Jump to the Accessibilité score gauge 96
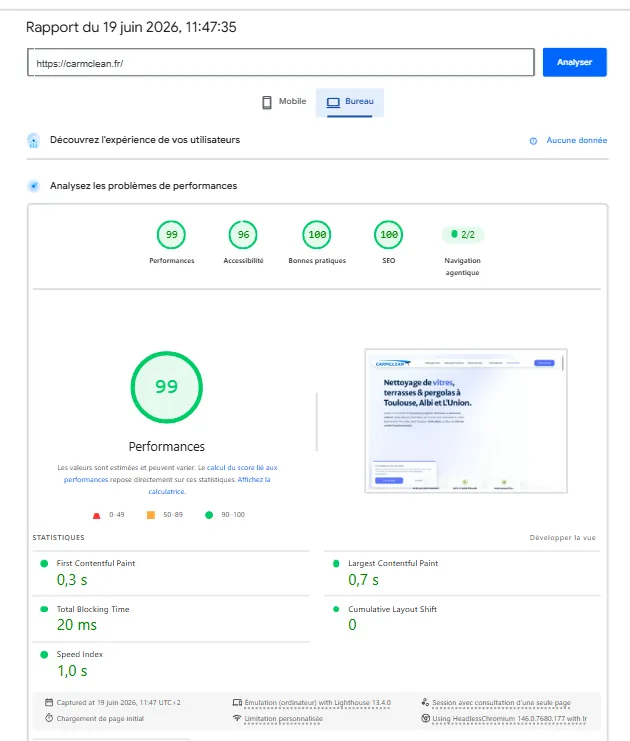 [x=243, y=234]
